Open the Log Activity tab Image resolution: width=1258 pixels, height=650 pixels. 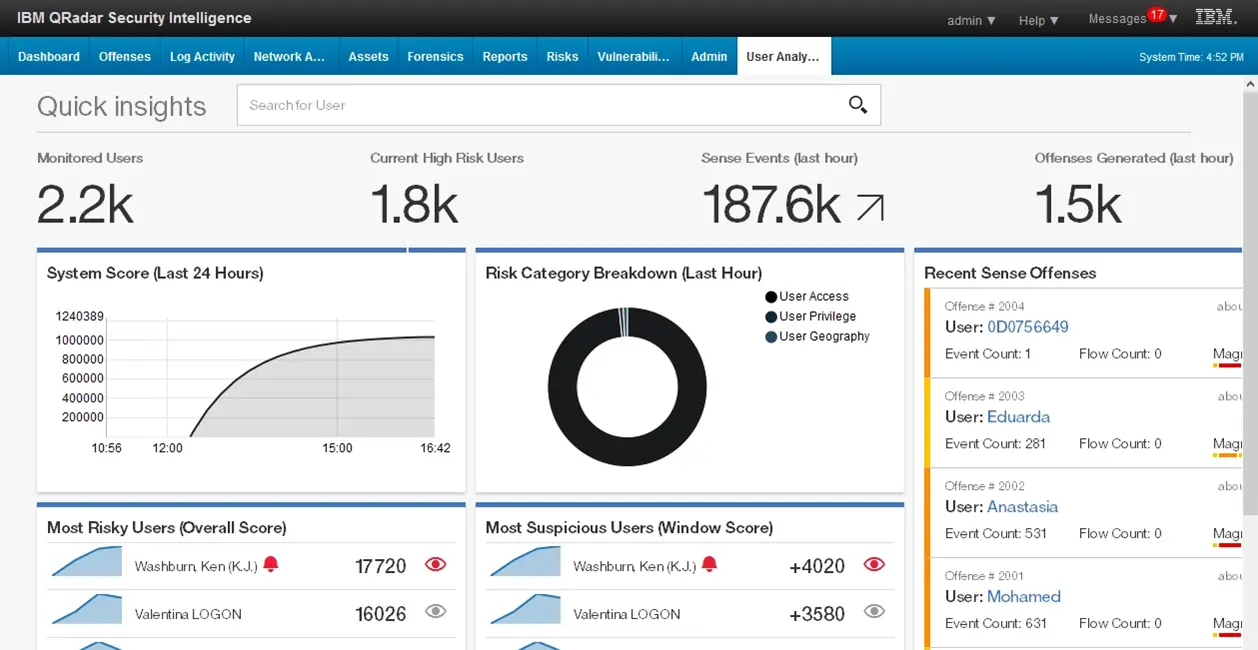click(202, 57)
